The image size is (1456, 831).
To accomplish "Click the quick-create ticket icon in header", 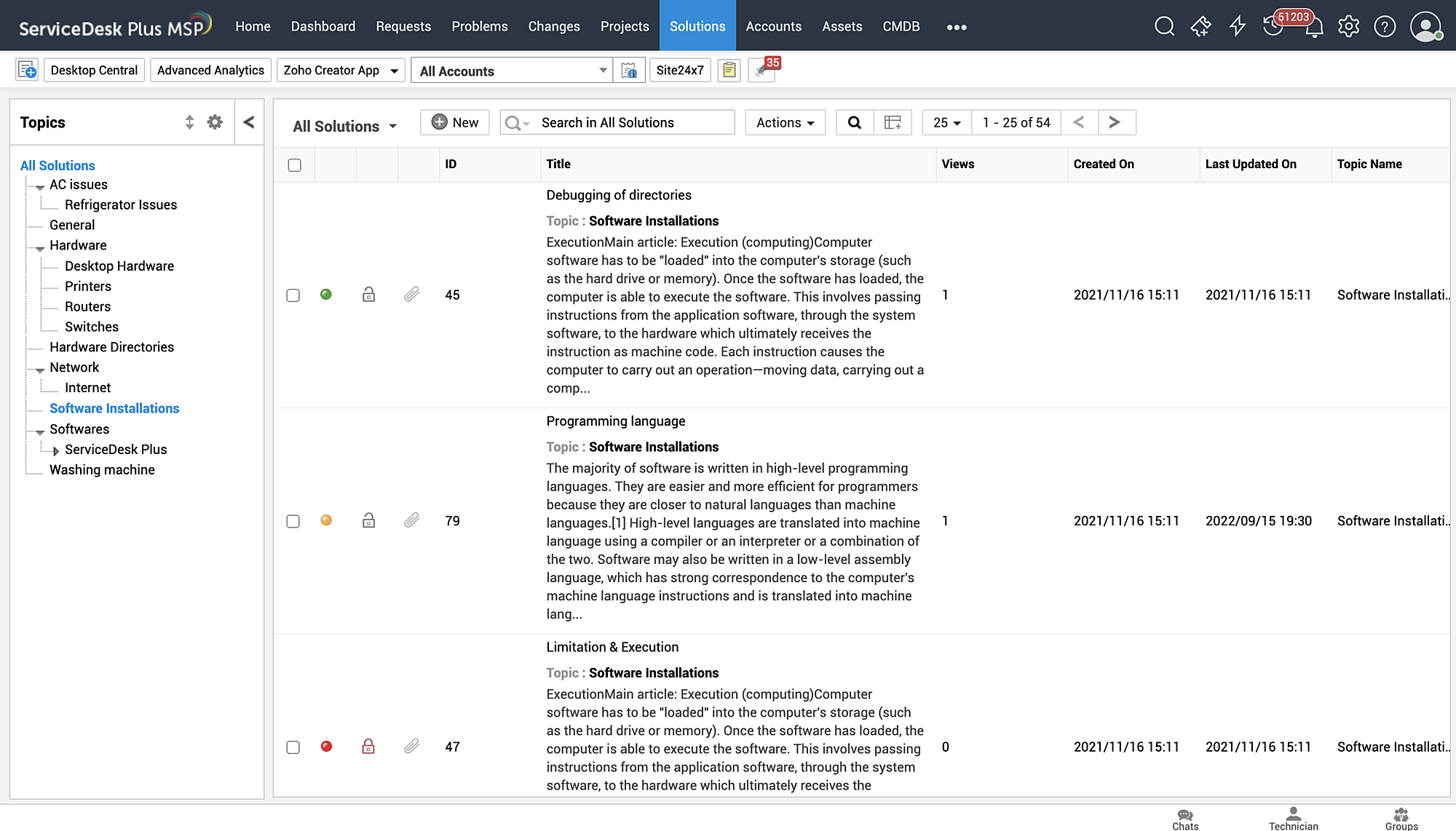I will [x=1200, y=25].
